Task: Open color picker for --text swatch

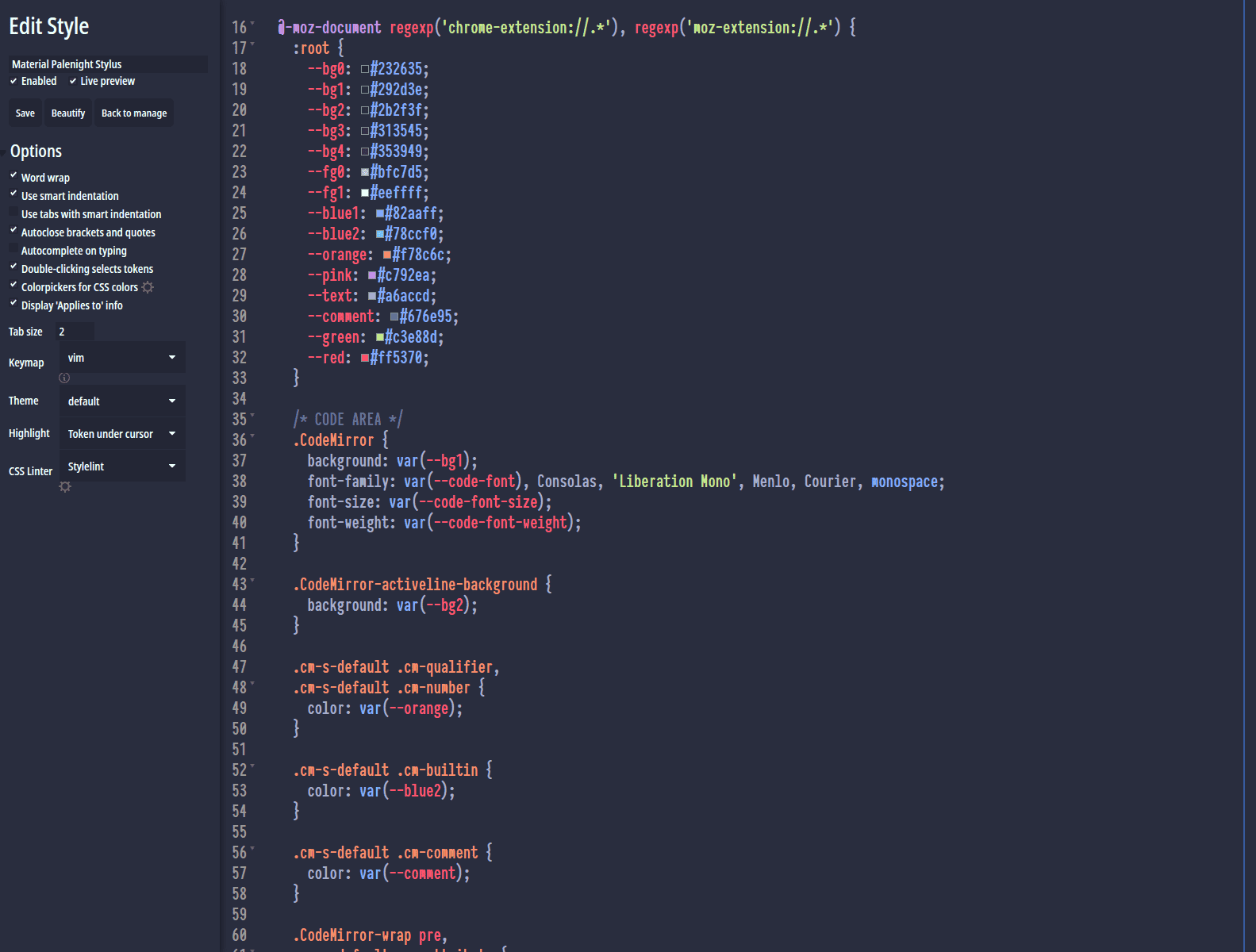Action: (x=372, y=296)
